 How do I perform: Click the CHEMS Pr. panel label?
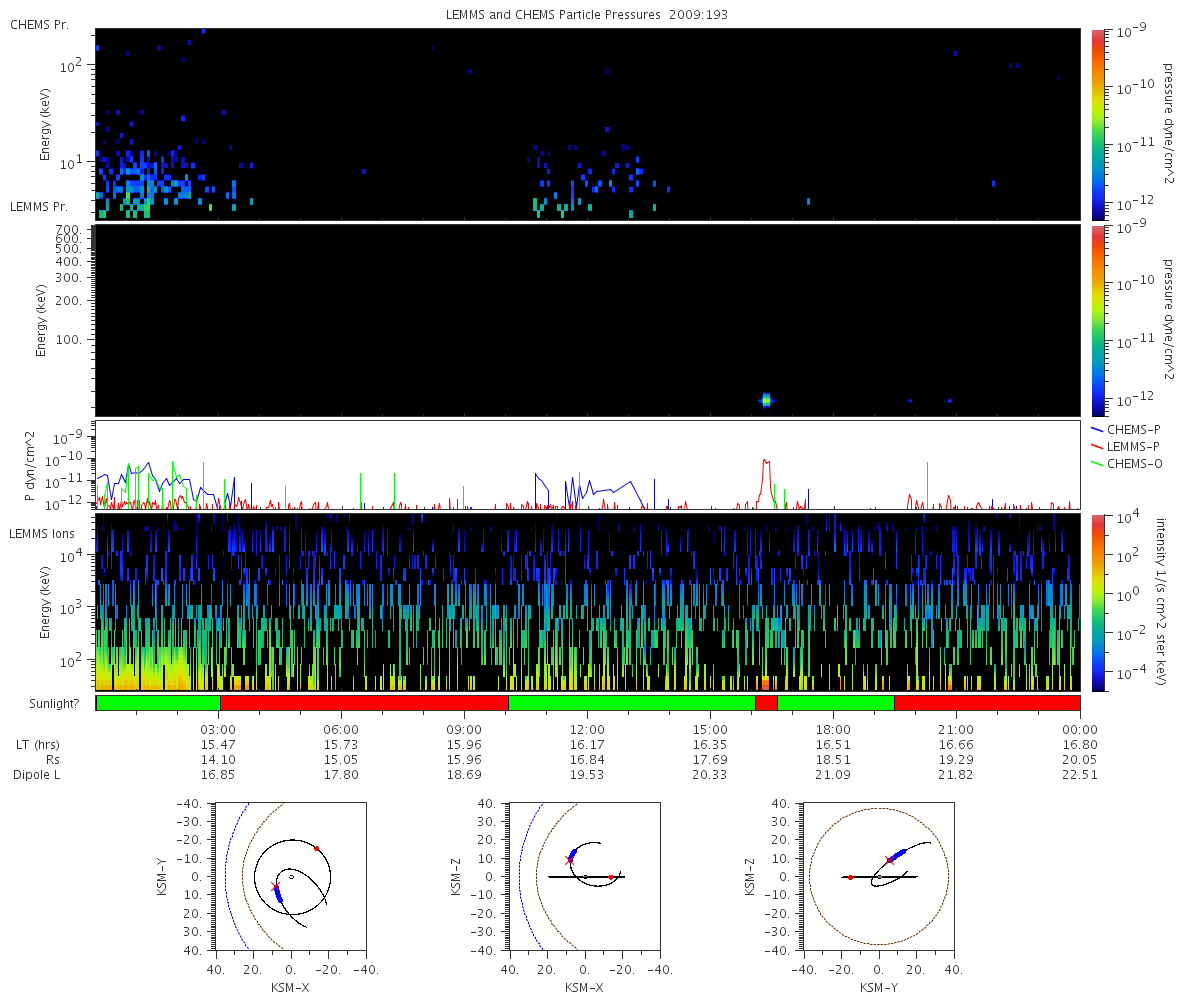pyautogui.click(x=40, y=24)
